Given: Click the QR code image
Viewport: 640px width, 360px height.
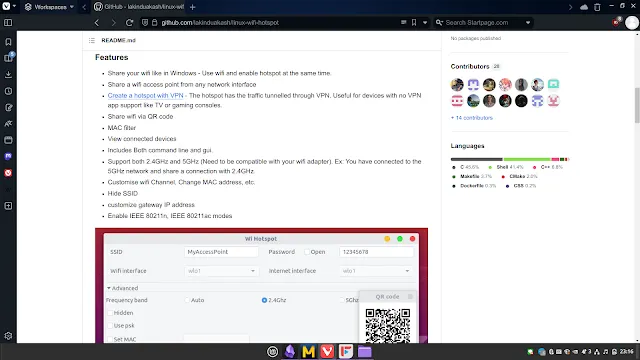Looking at the screenshot, I should [x=388, y=325].
